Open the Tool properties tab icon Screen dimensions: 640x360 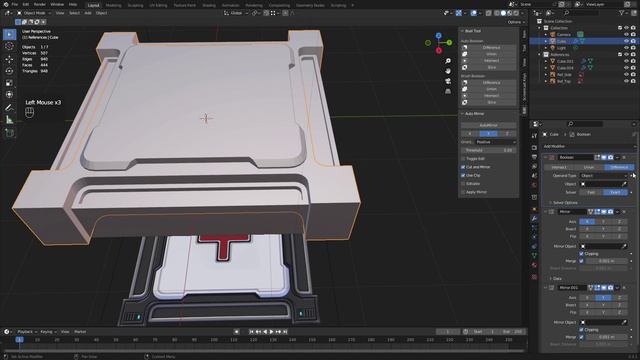tap(534, 136)
